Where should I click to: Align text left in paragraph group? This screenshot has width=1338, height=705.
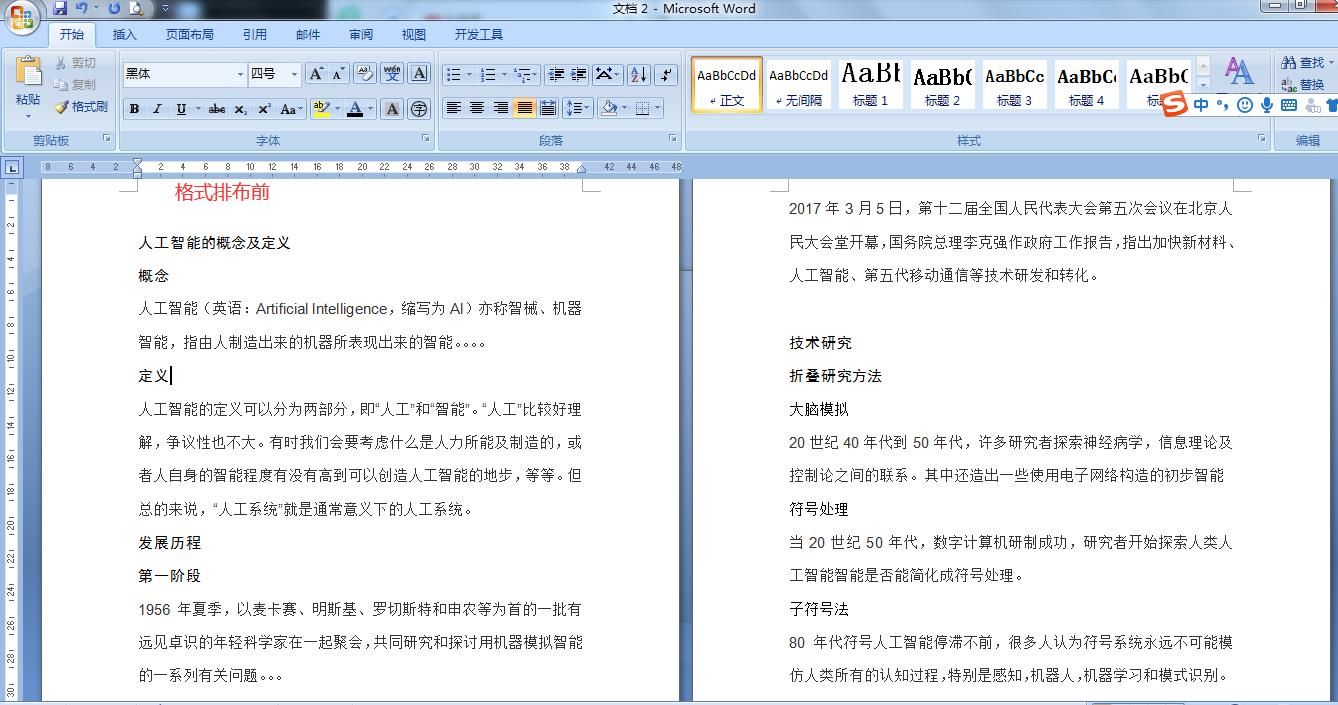(454, 108)
